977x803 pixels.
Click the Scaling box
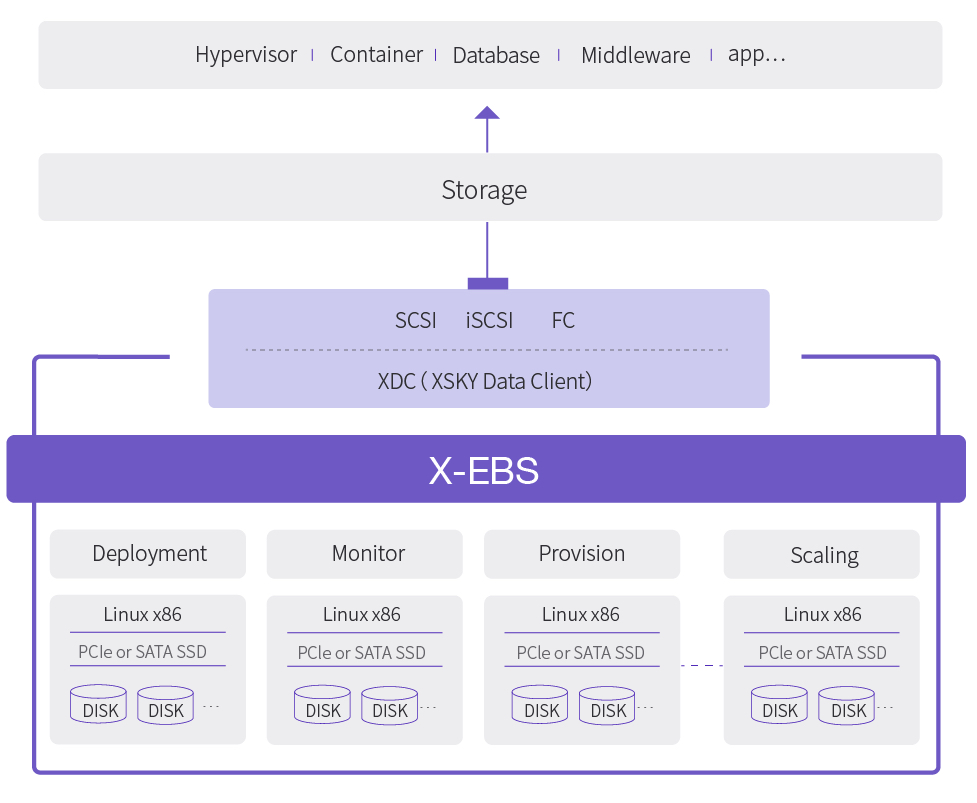click(821, 554)
